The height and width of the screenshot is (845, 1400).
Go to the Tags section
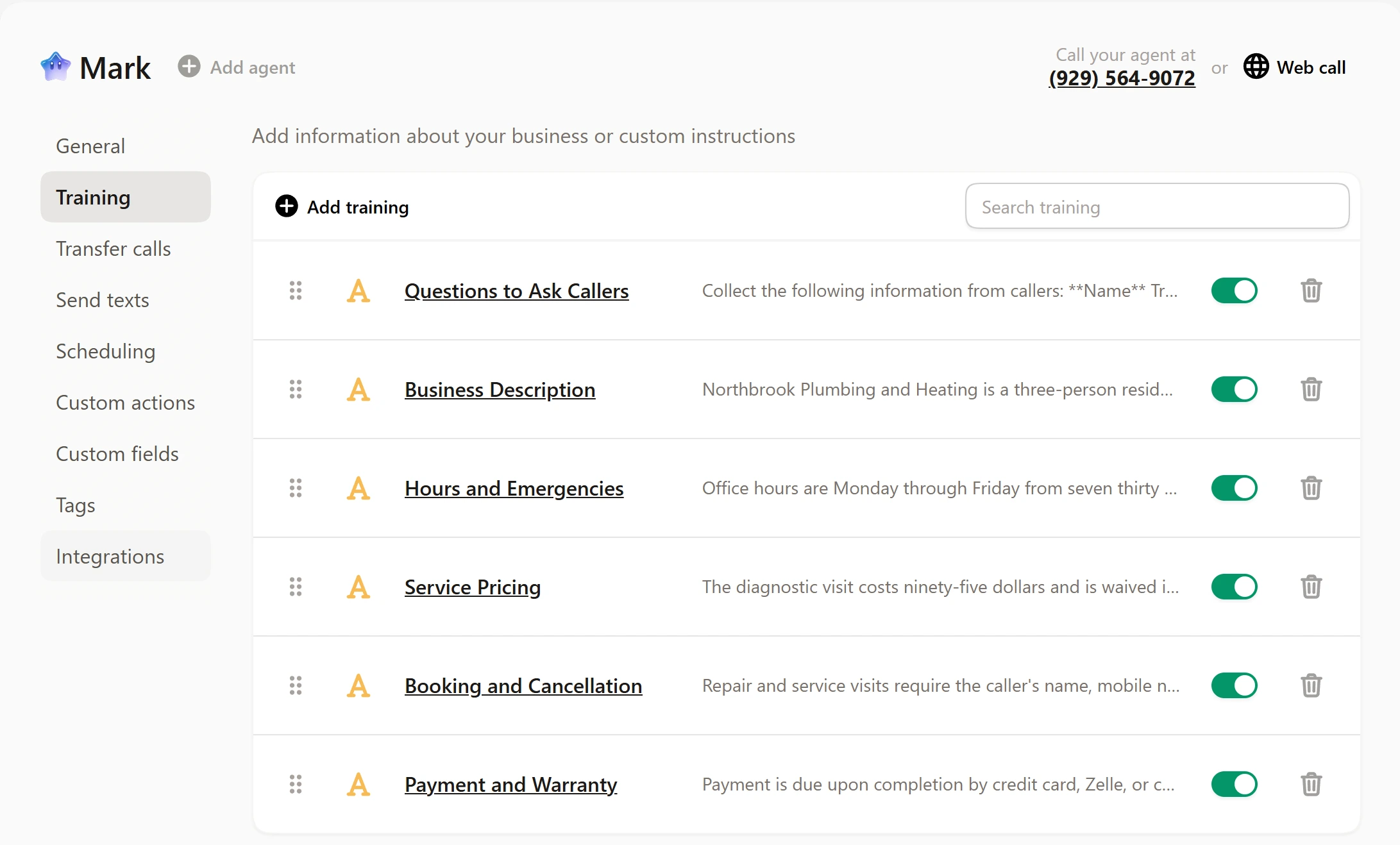pyautogui.click(x=126, y=505)
